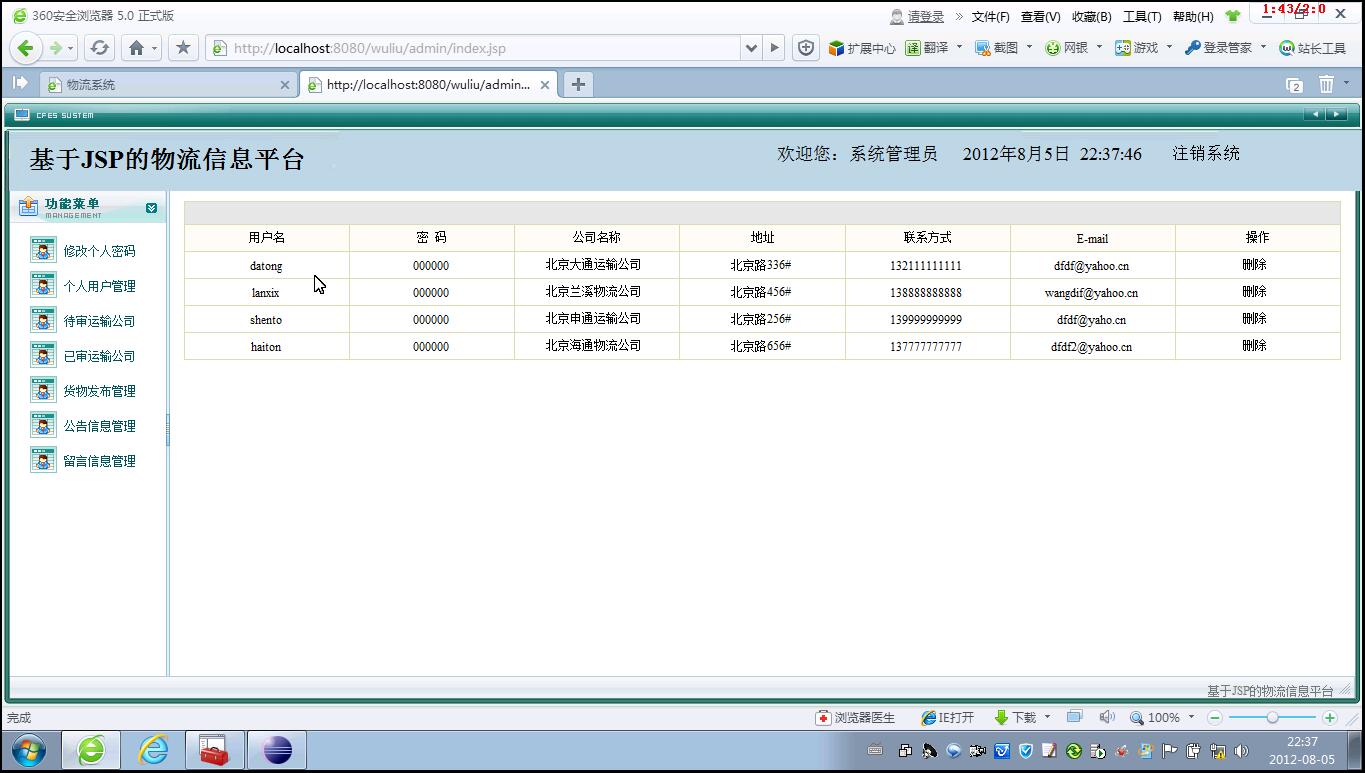
Task: Switch to the 物流系统 tab
Action: point(168,85)
